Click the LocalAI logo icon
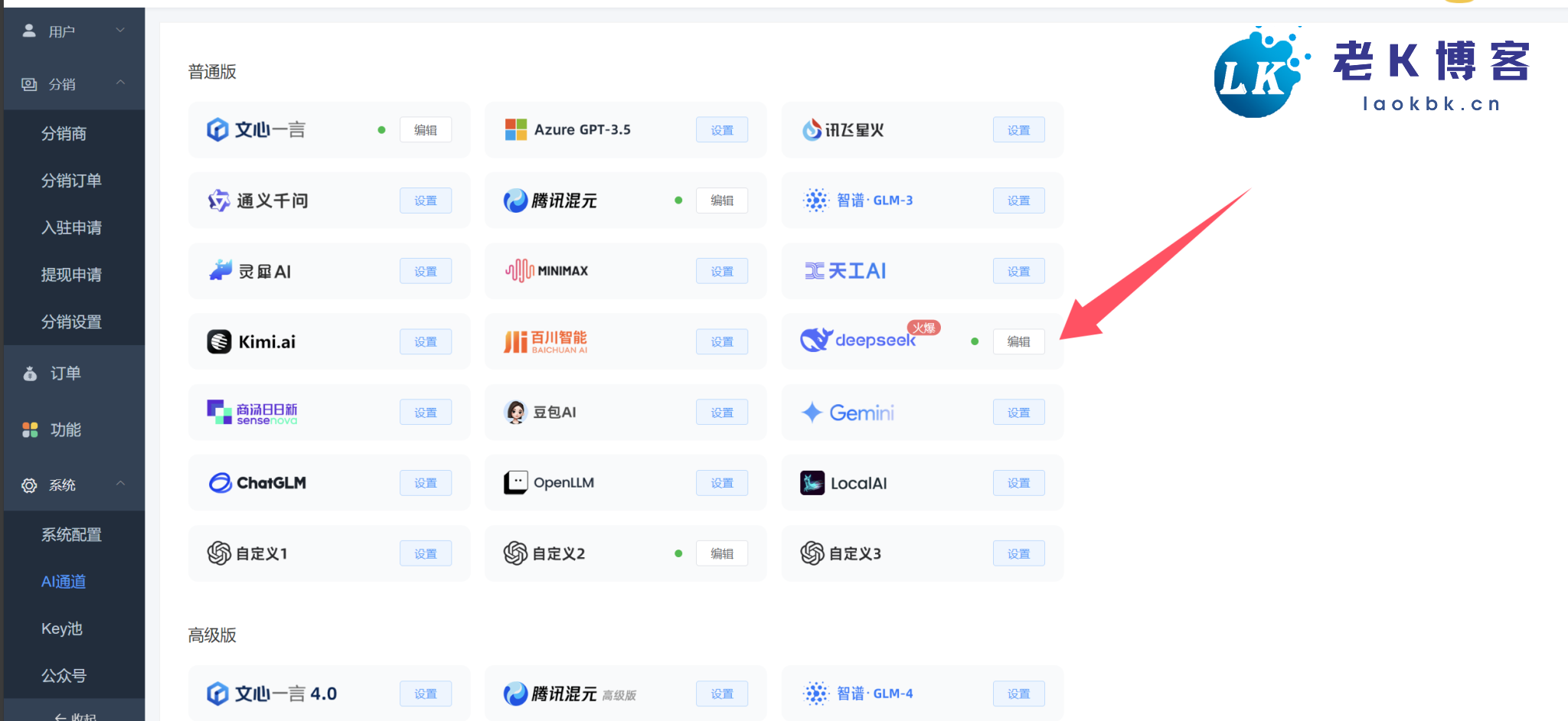Image resolution: width=1568 pixels, height=721 pixels. coord(812,483)
